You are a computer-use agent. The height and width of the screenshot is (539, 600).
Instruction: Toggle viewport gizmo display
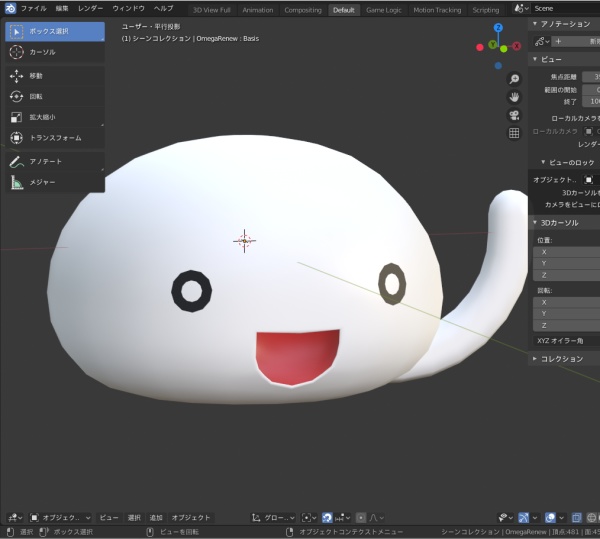click(523, 518)
